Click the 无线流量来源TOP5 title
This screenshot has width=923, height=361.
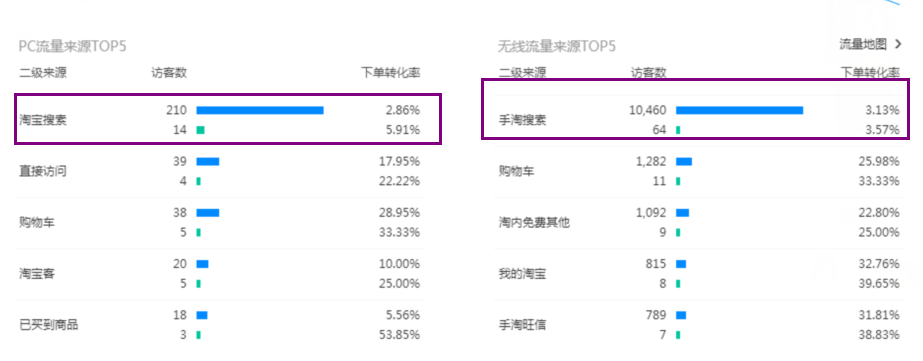click(557, 46)
